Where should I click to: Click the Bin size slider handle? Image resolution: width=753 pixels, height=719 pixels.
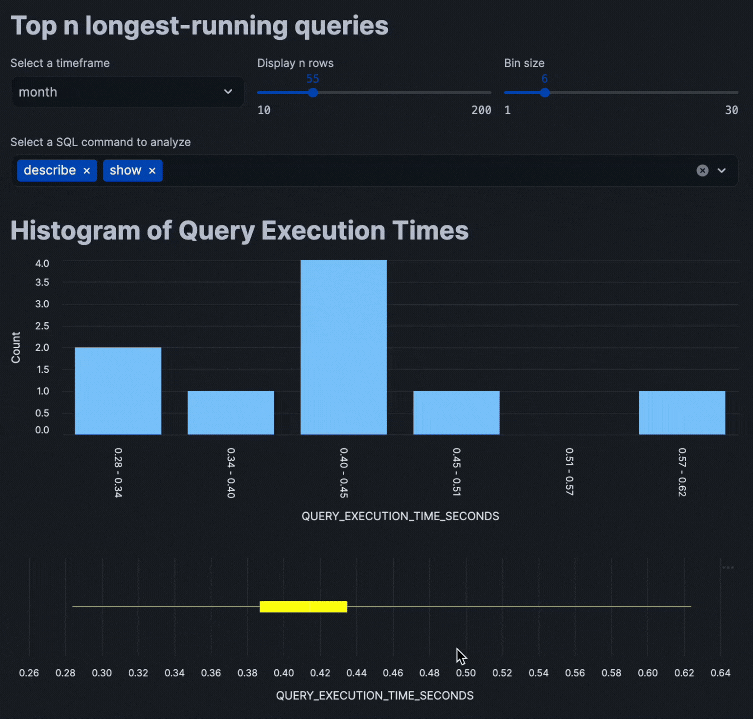click(545, 92)
